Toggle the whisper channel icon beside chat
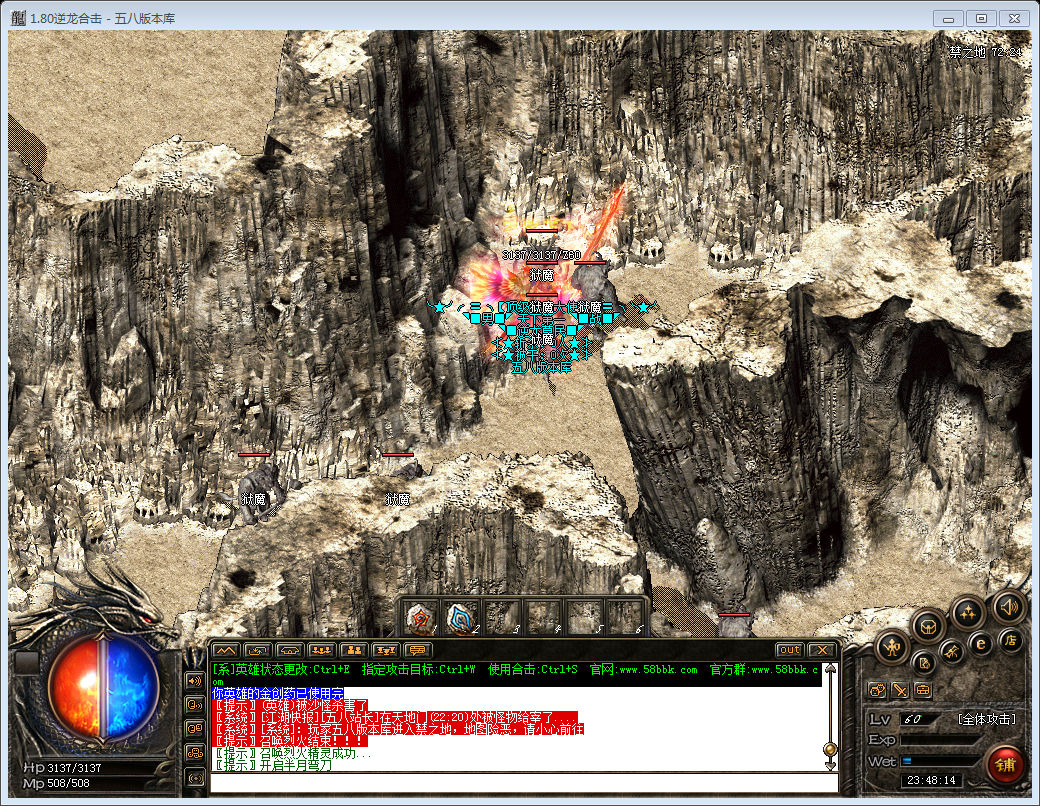 [x=195, y=705]
